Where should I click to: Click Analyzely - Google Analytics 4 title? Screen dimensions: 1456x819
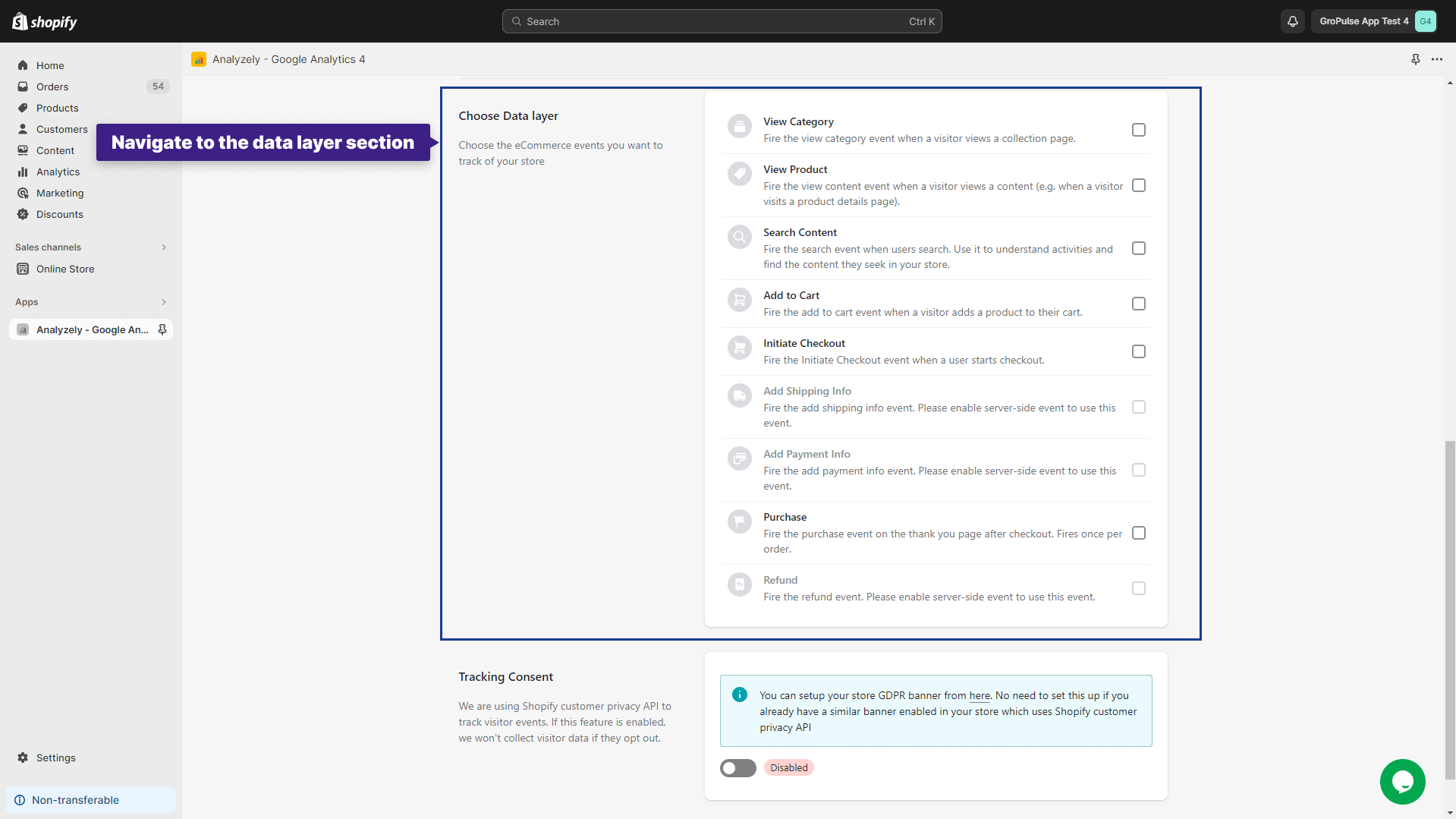tap(288, 59)
